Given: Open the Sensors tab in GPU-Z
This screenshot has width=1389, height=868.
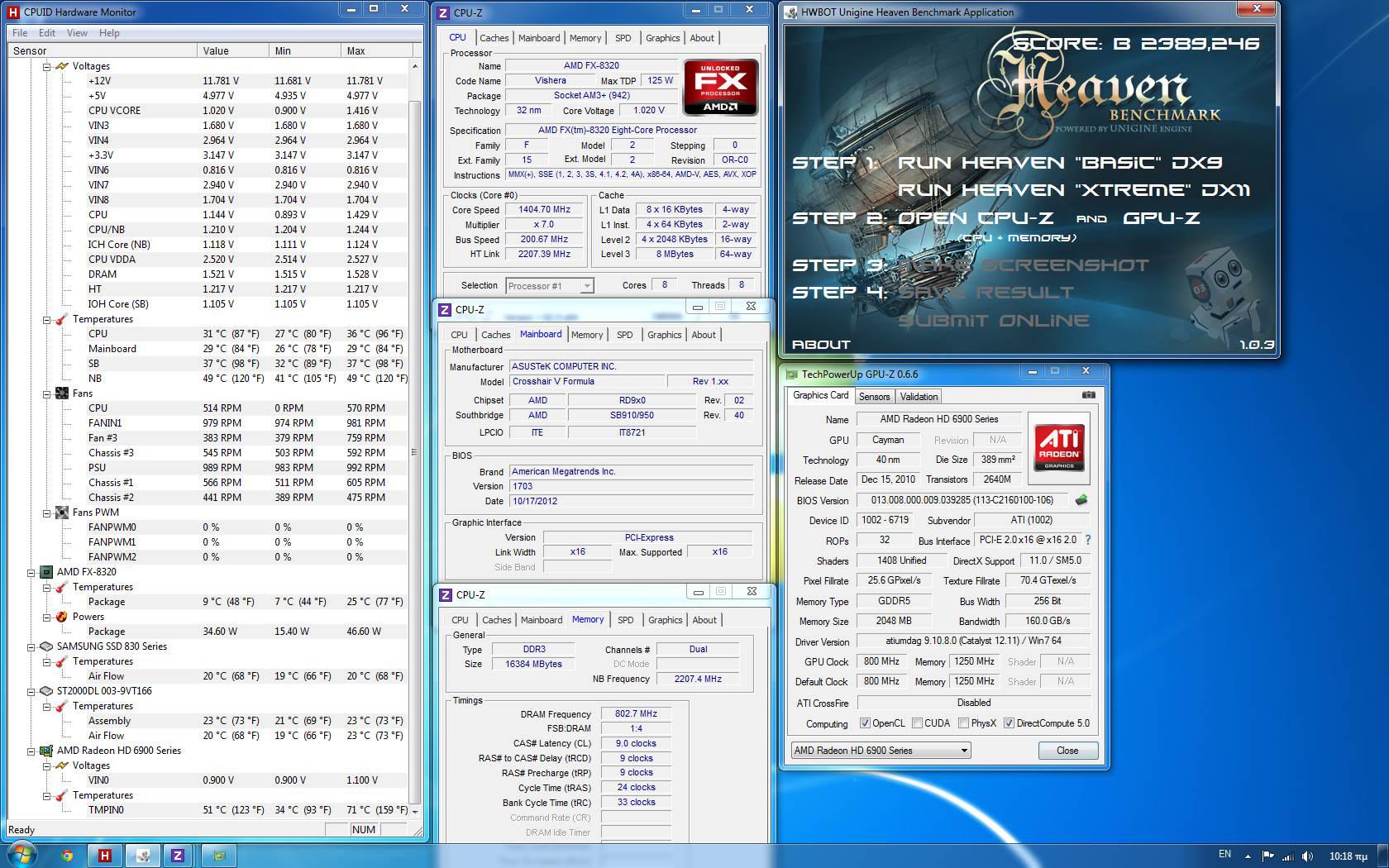Looking at the screenshot, I should pos(874,397).
